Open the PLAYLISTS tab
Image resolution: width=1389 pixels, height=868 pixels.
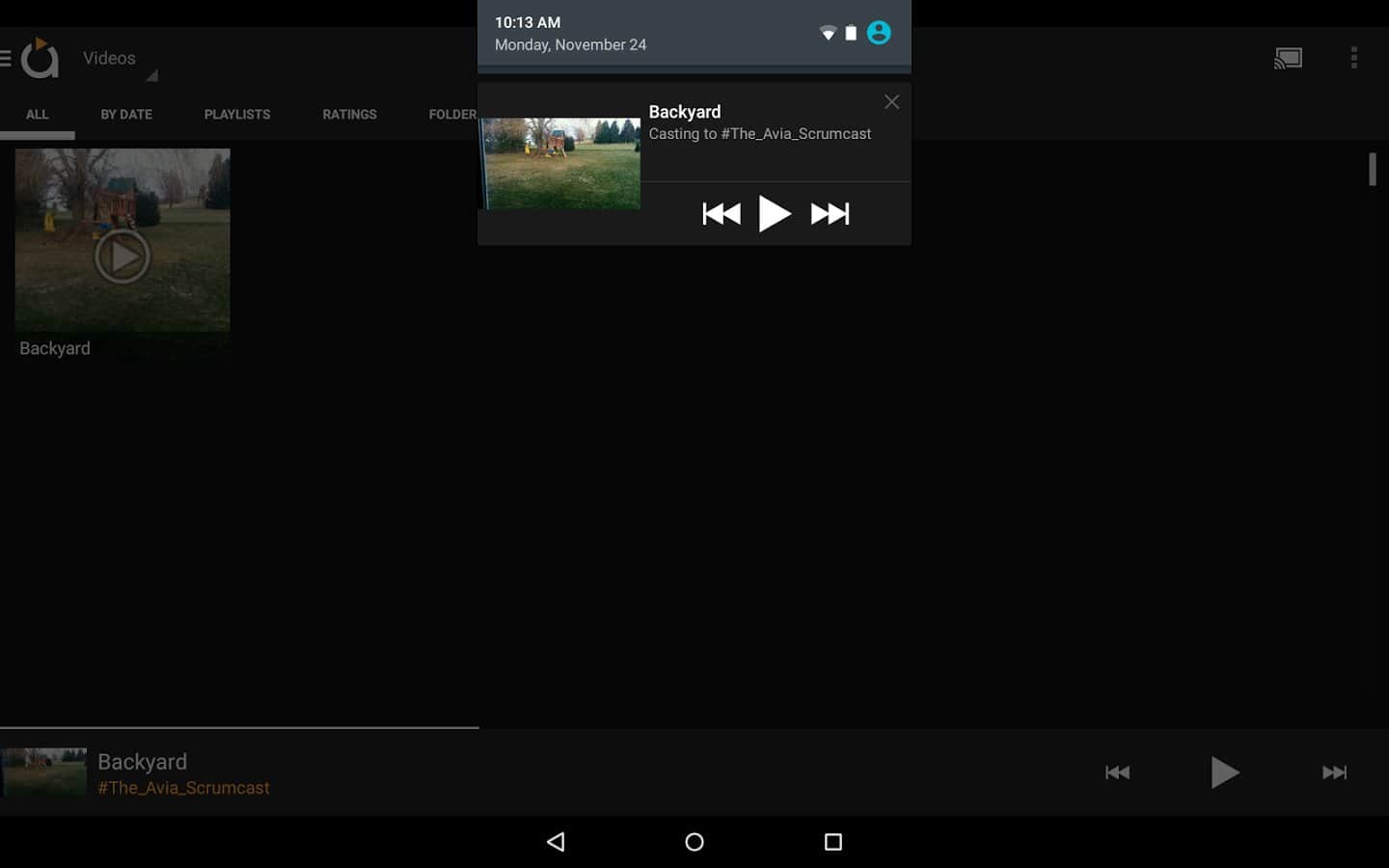236,114
